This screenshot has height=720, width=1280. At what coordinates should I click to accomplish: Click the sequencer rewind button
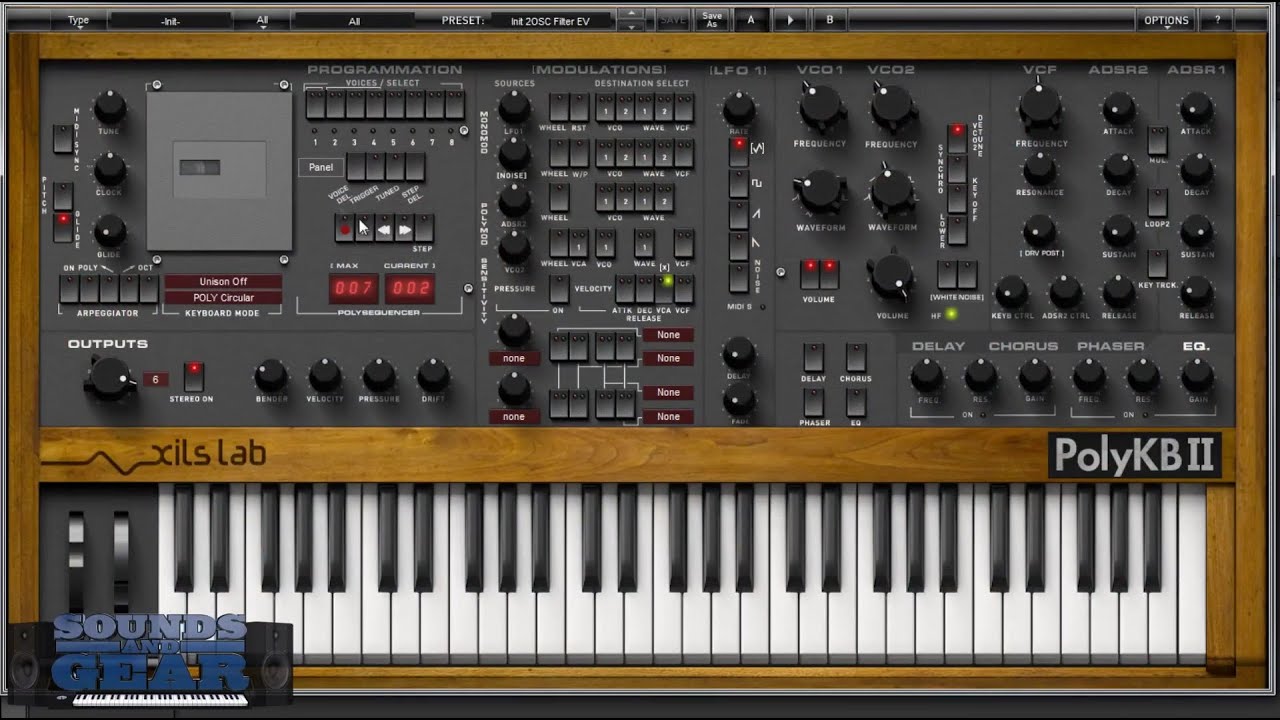[x=384, y=228]
